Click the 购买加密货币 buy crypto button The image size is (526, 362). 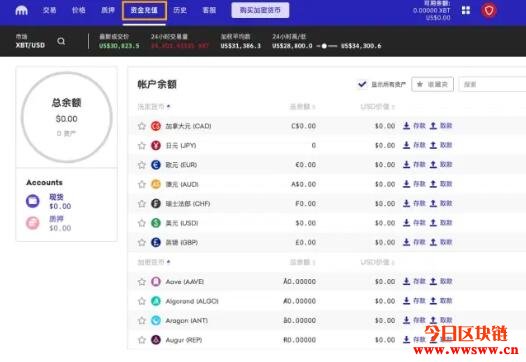pyautogui.click(x=260, y=10)
